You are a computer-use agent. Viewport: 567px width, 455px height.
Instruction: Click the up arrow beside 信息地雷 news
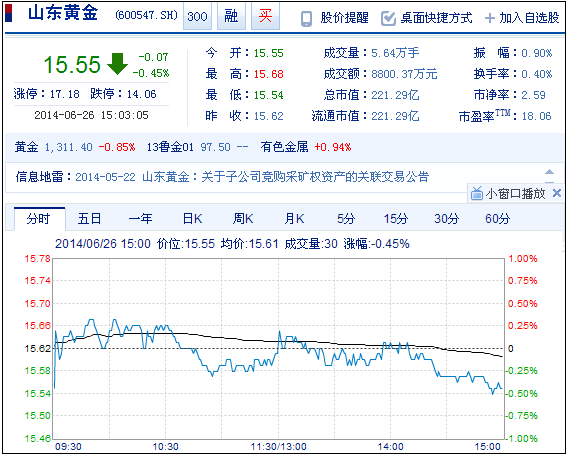(549, 172)
